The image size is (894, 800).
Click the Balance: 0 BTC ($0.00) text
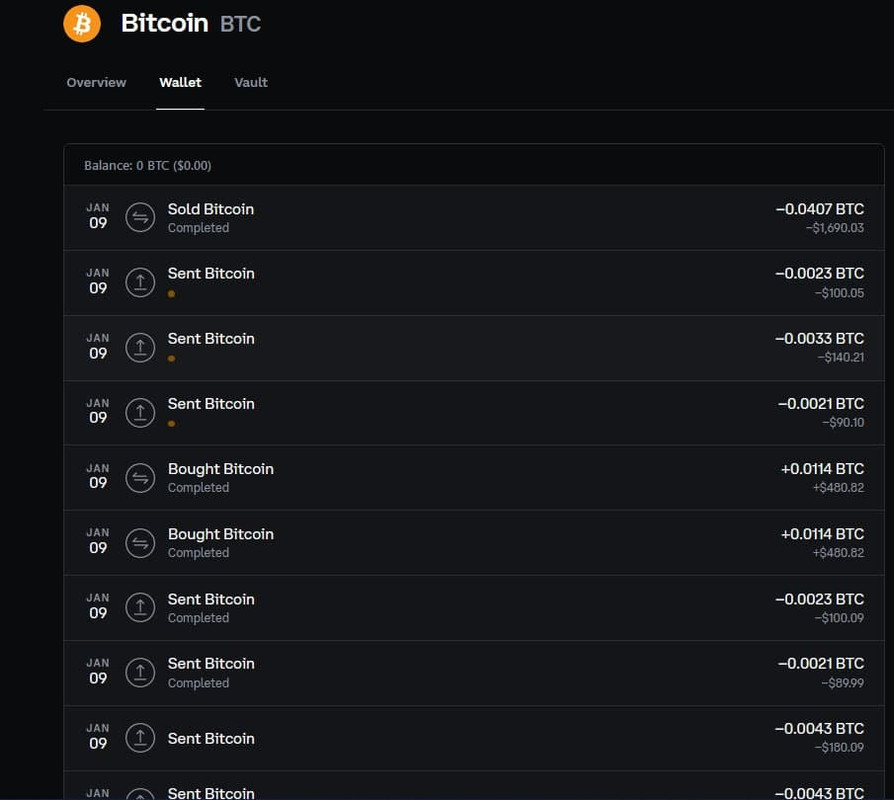148,165
